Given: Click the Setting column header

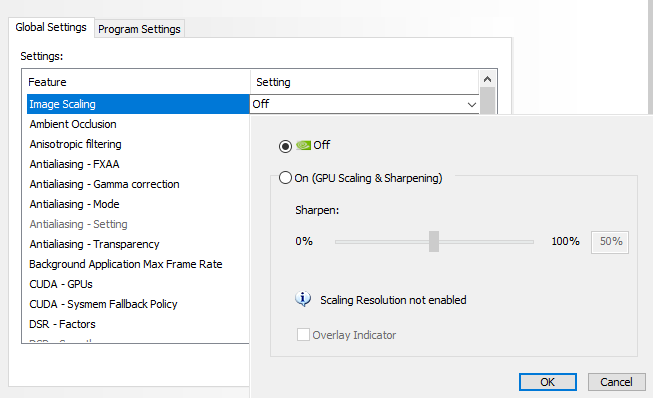Looking at the screenshot, I should 365,82.
